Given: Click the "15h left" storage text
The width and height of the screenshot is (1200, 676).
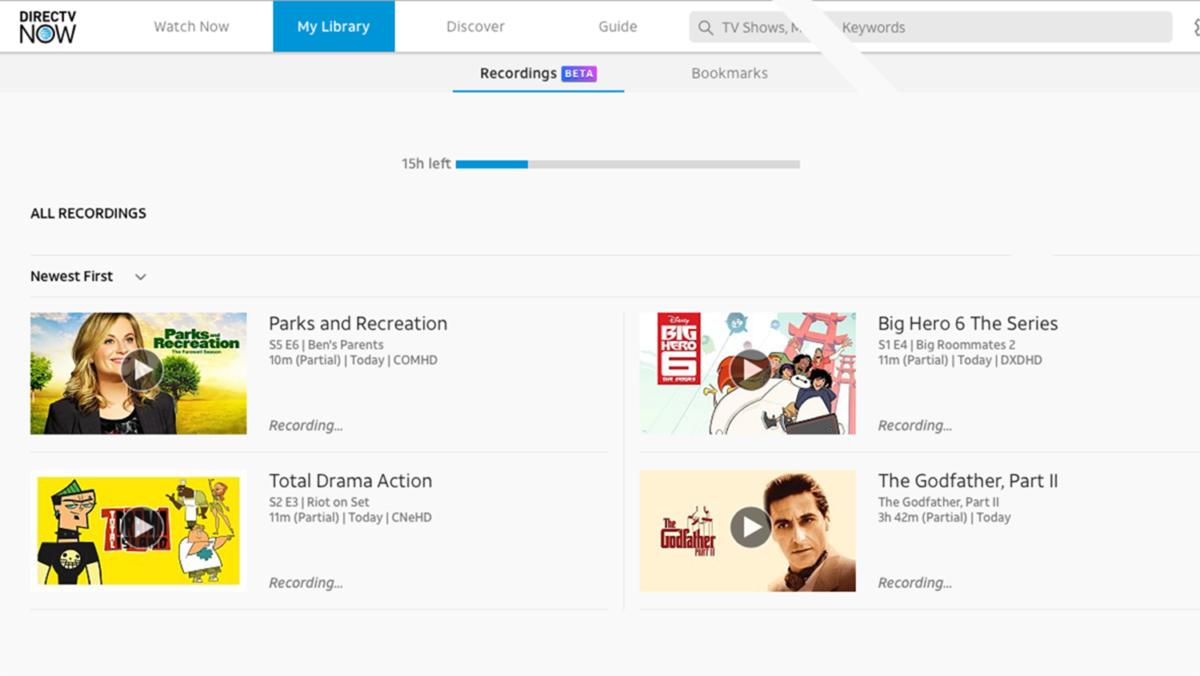Looking at the screenshot, I should click(426, 164).
